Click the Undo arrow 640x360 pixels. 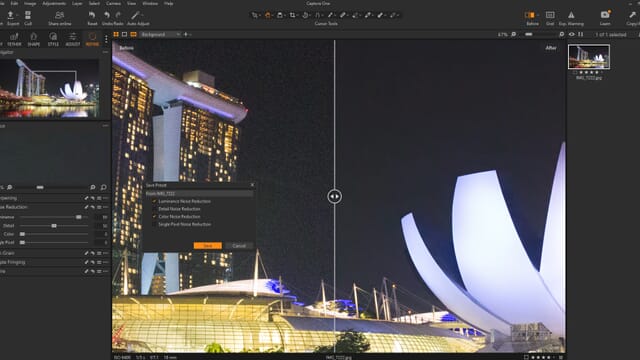point(107,15)
